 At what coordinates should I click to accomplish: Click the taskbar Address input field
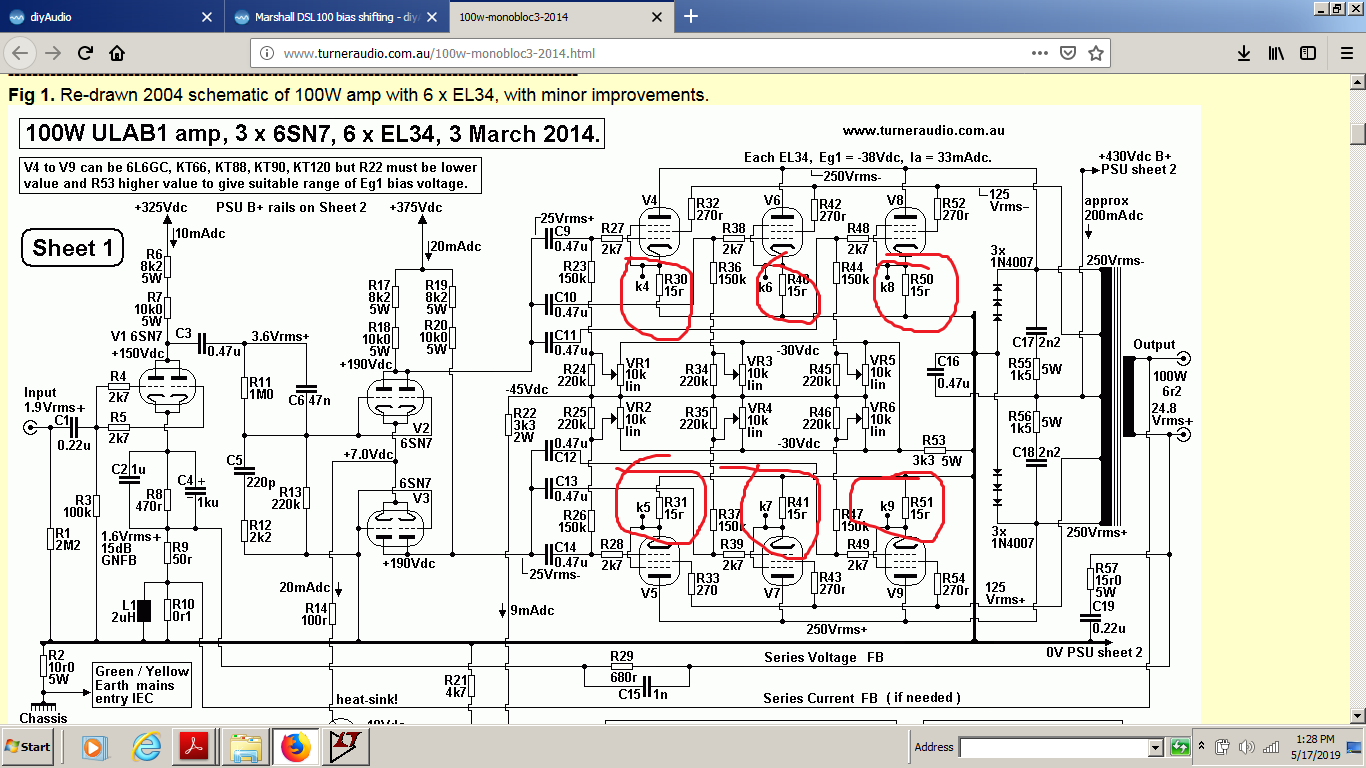[x=1054, y=747]
